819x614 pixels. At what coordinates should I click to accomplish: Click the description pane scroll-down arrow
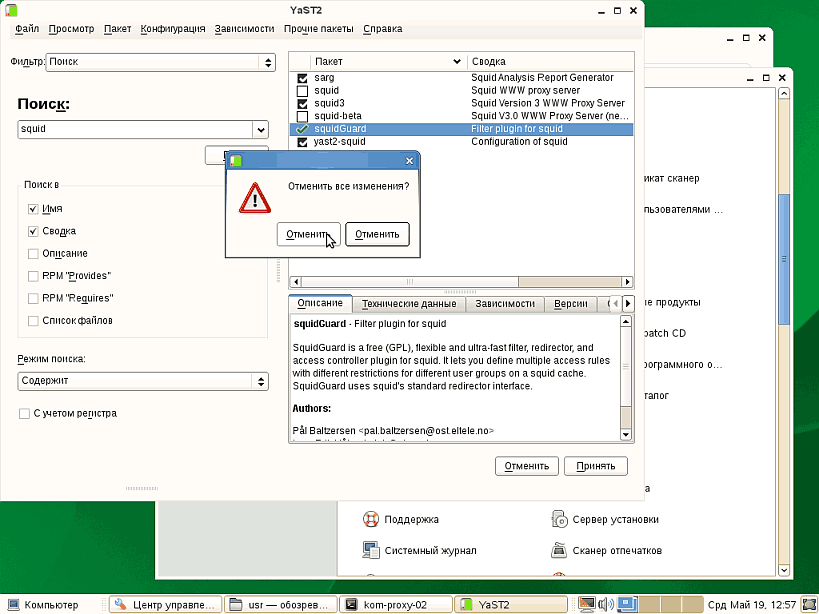(x=626, y=434)
